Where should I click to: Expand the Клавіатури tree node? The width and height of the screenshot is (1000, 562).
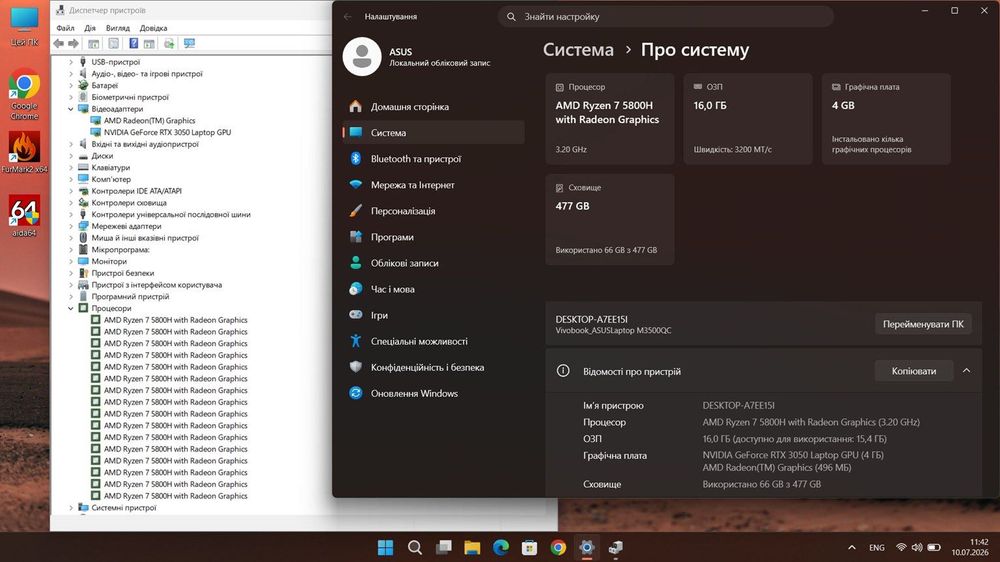71,167
